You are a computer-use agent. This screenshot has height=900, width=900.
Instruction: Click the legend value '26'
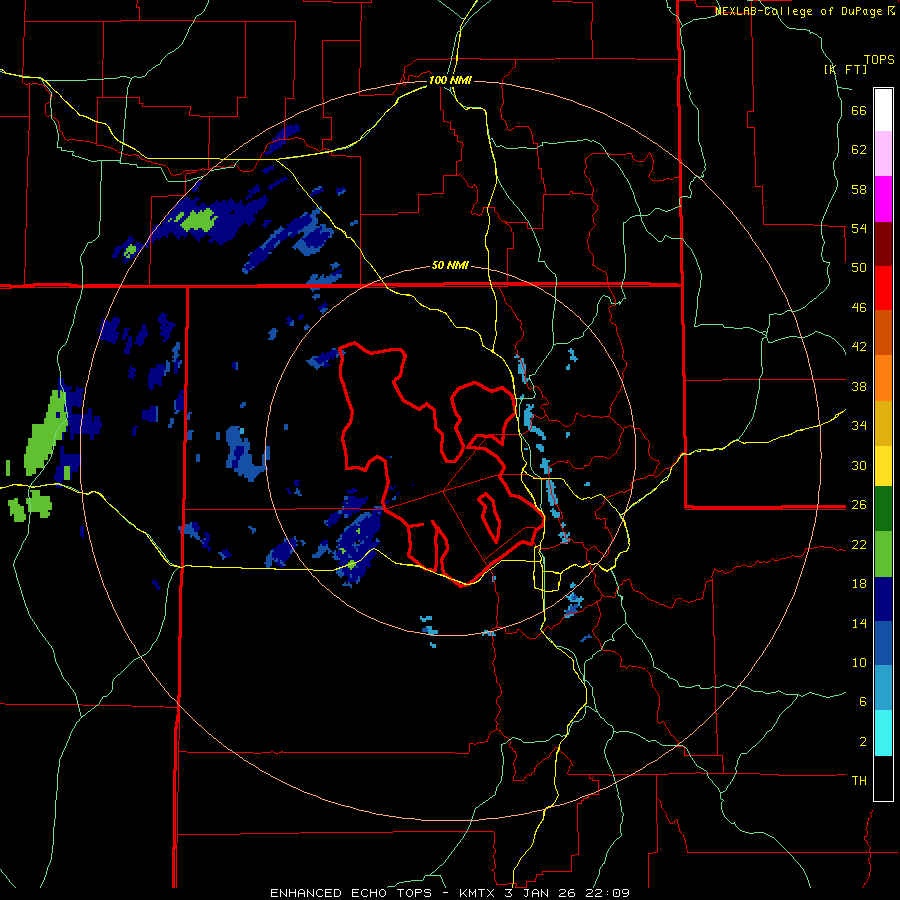[x=859, y=505]
